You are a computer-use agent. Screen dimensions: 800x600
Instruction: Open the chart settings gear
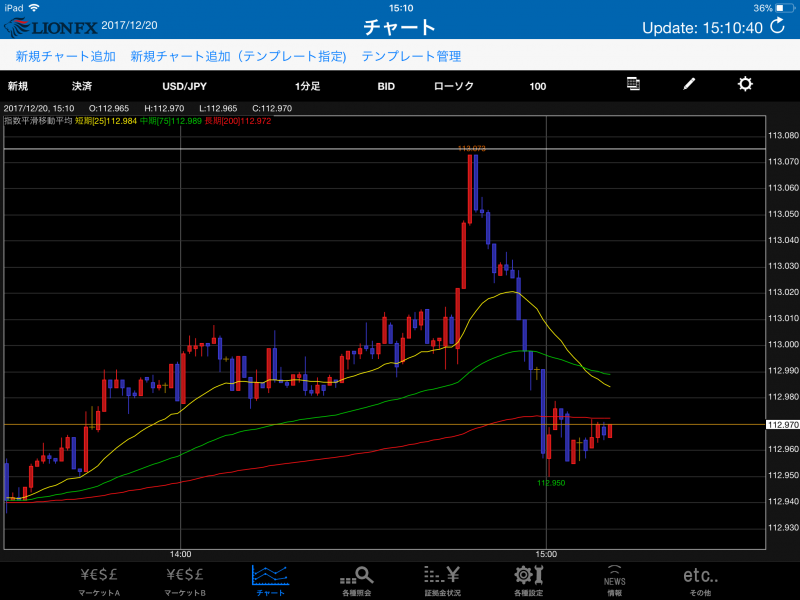pyautogui.click(x=745, y=85)
